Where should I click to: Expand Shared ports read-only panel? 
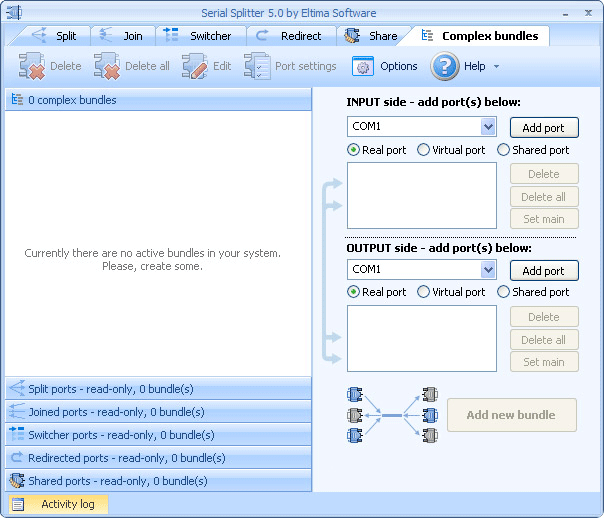pos(158,481)
